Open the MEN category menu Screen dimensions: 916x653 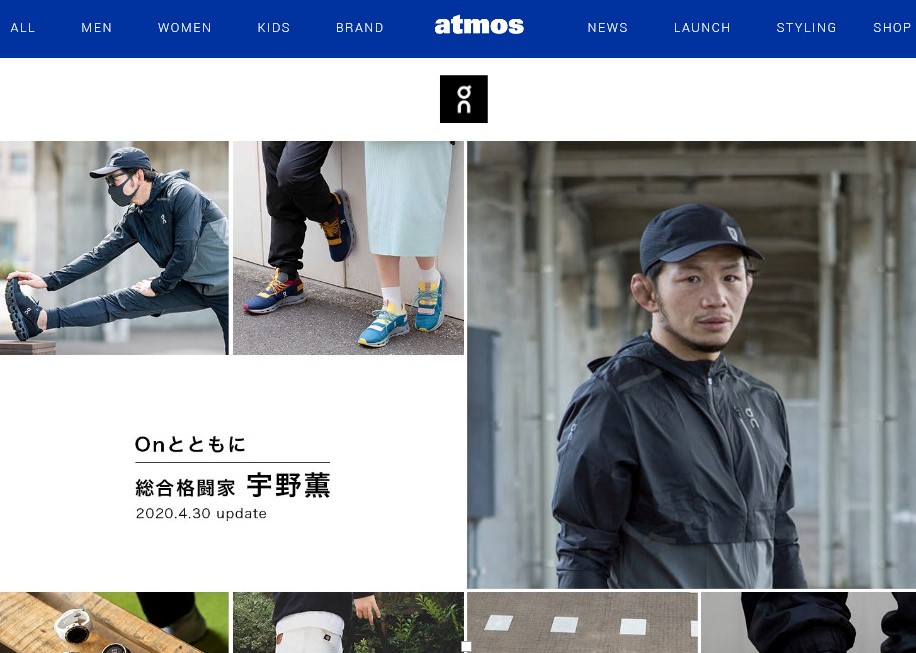click(x=96, y=27)
